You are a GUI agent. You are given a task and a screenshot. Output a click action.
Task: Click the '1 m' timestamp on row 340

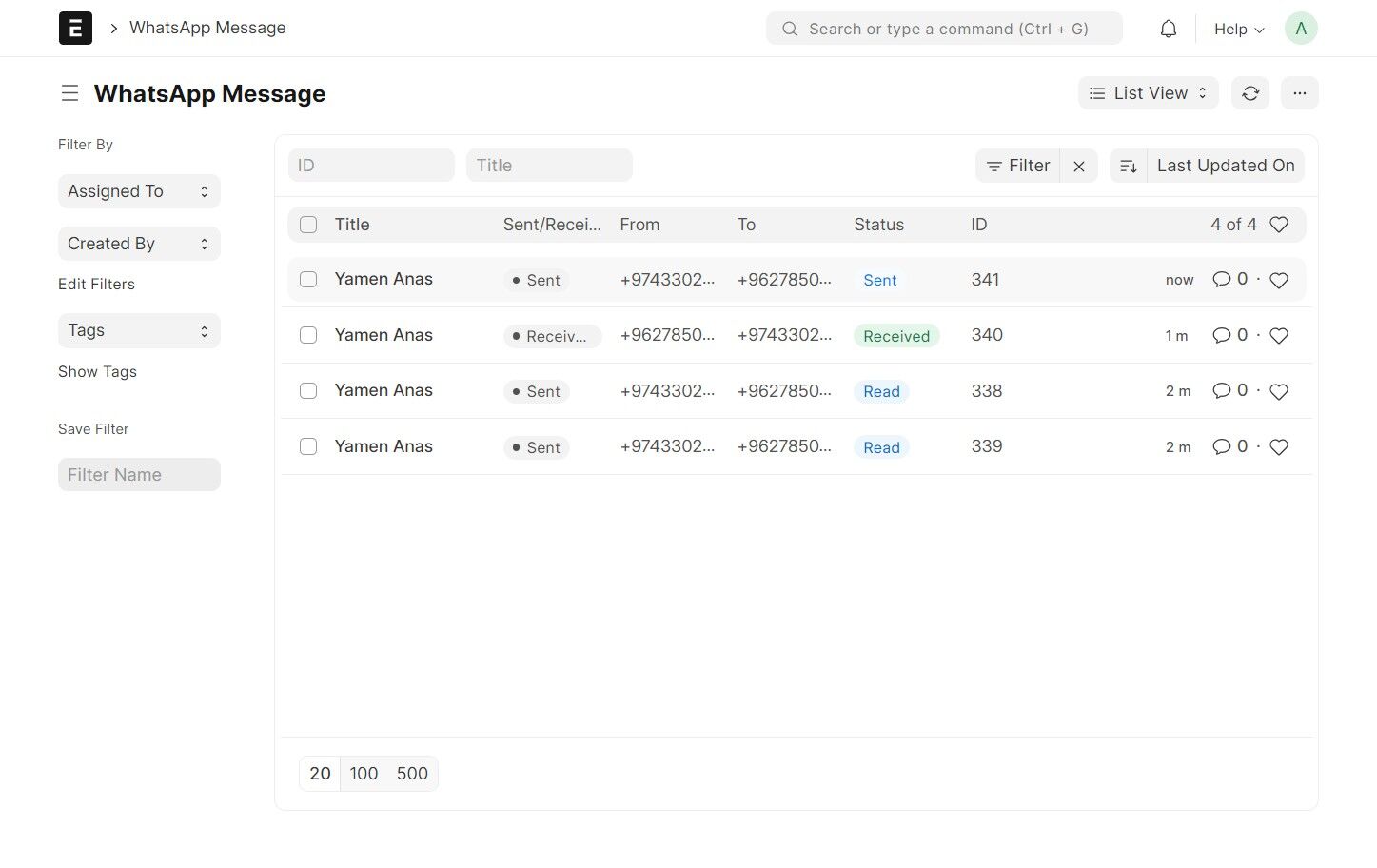1177,336
